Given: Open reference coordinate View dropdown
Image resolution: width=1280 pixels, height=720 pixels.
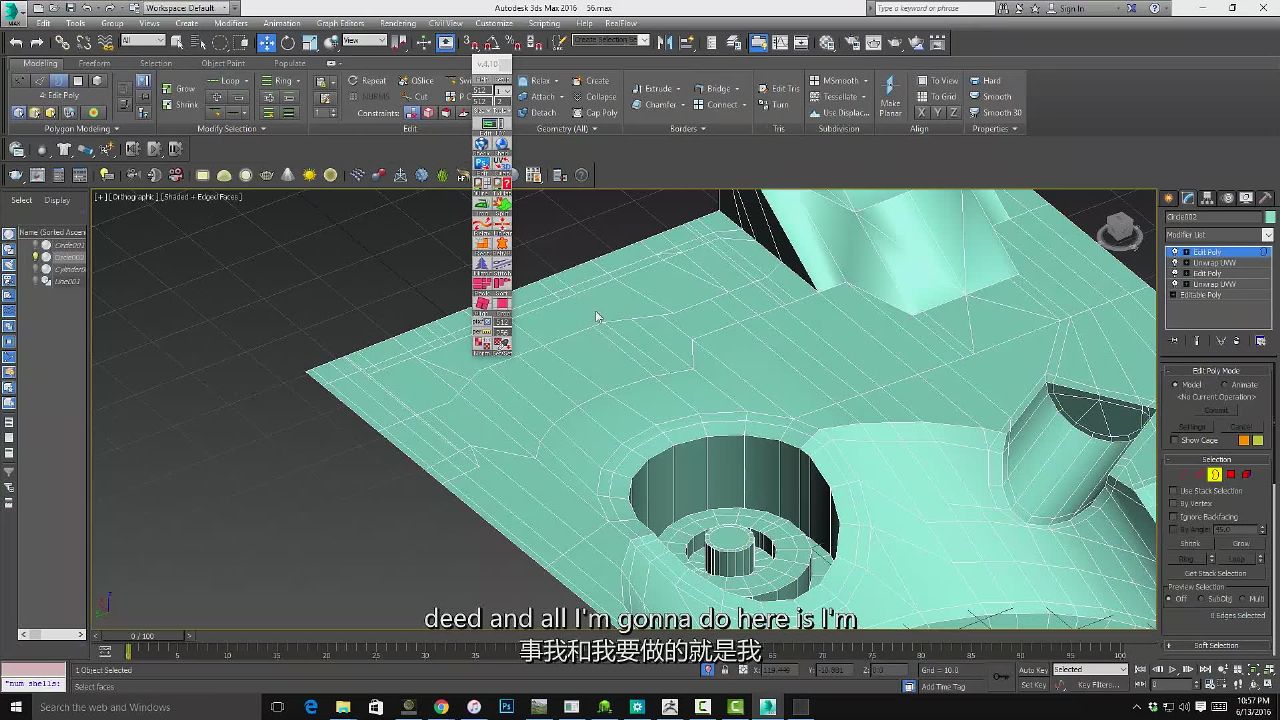Looking at the screenshot, I should pyautogui.click(x=365, y=41).
